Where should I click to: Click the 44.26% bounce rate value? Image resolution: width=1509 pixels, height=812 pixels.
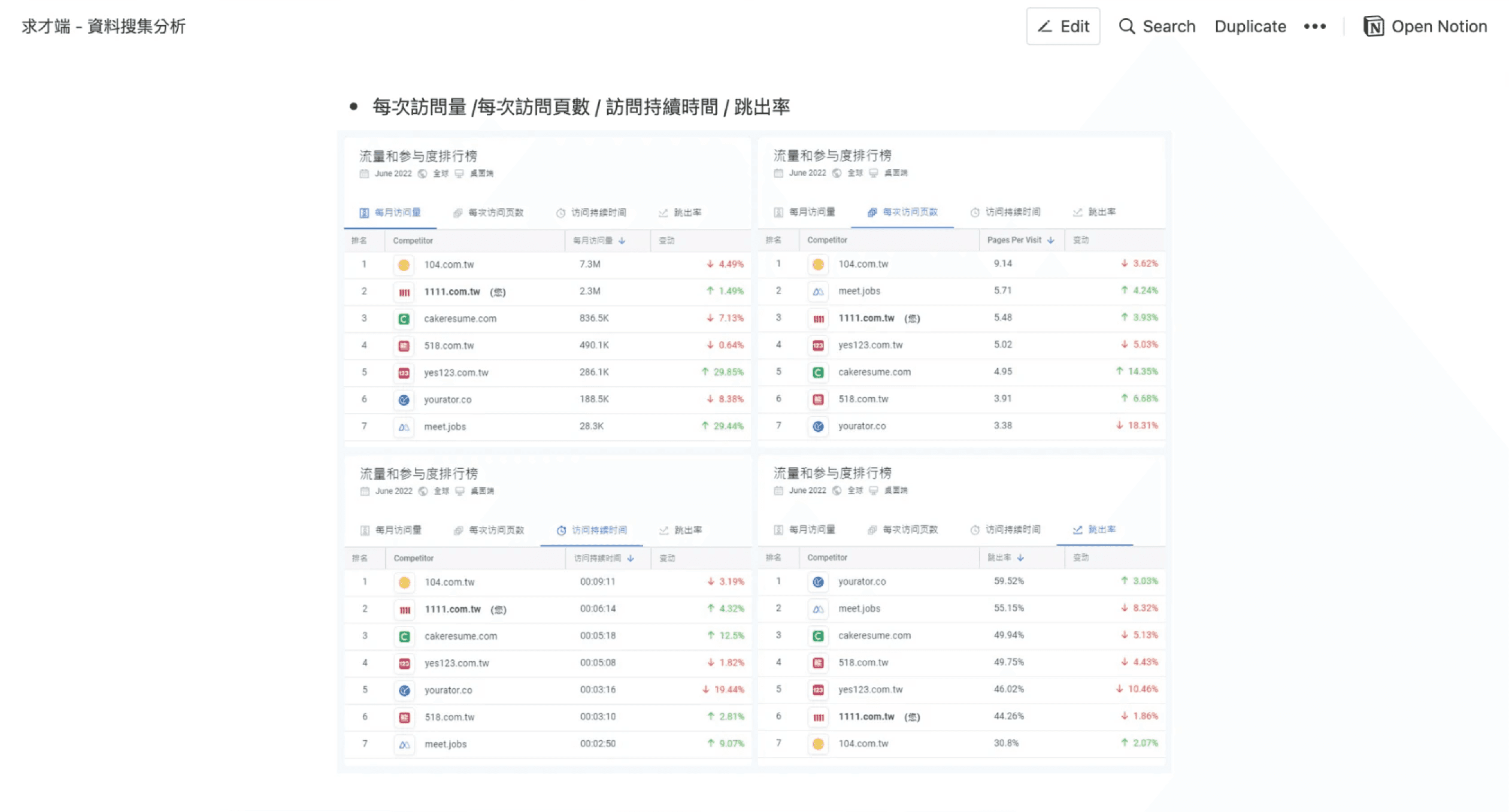[1009, 716]
